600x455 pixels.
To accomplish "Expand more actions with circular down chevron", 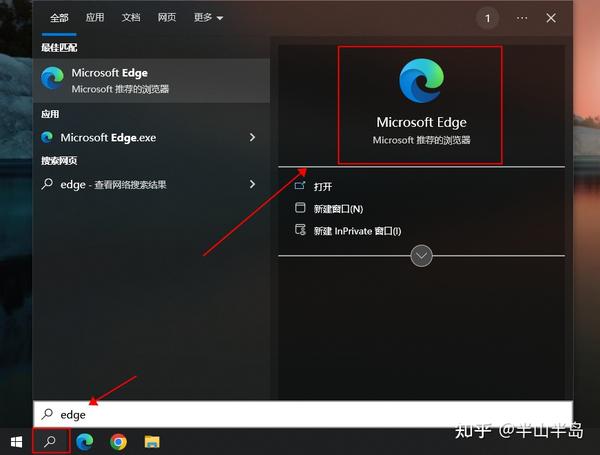I will tap(421, 256).
